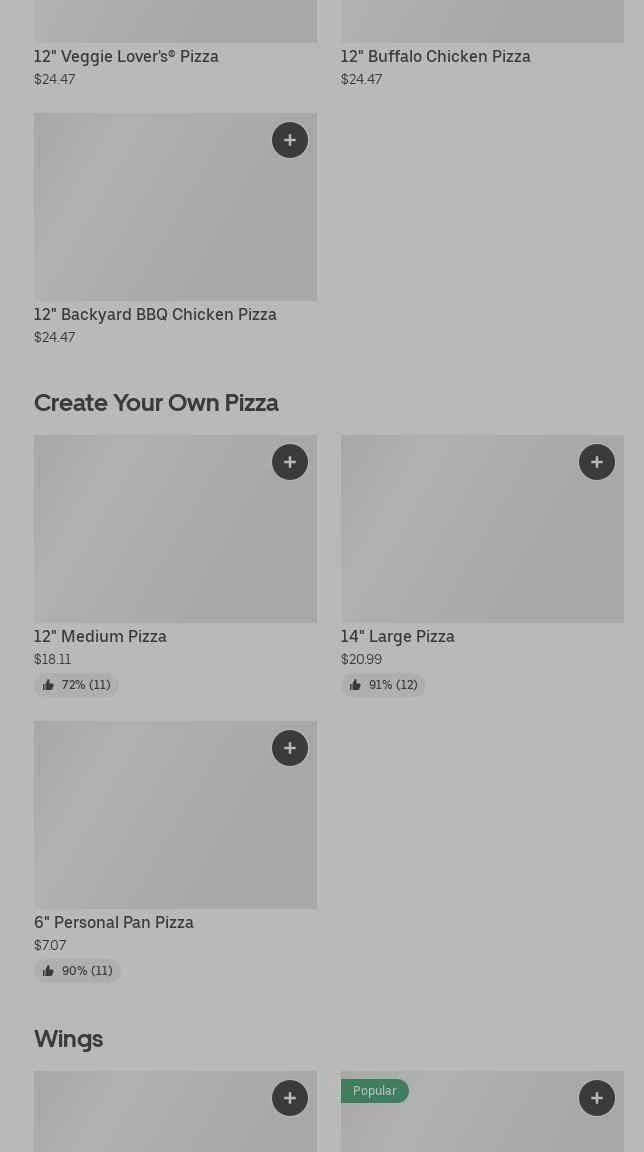This screenshot has width=644, height=1152.
Task: Select the 12" Medium Pizza image
Action: pyautogui.click(x=176, y=529)
